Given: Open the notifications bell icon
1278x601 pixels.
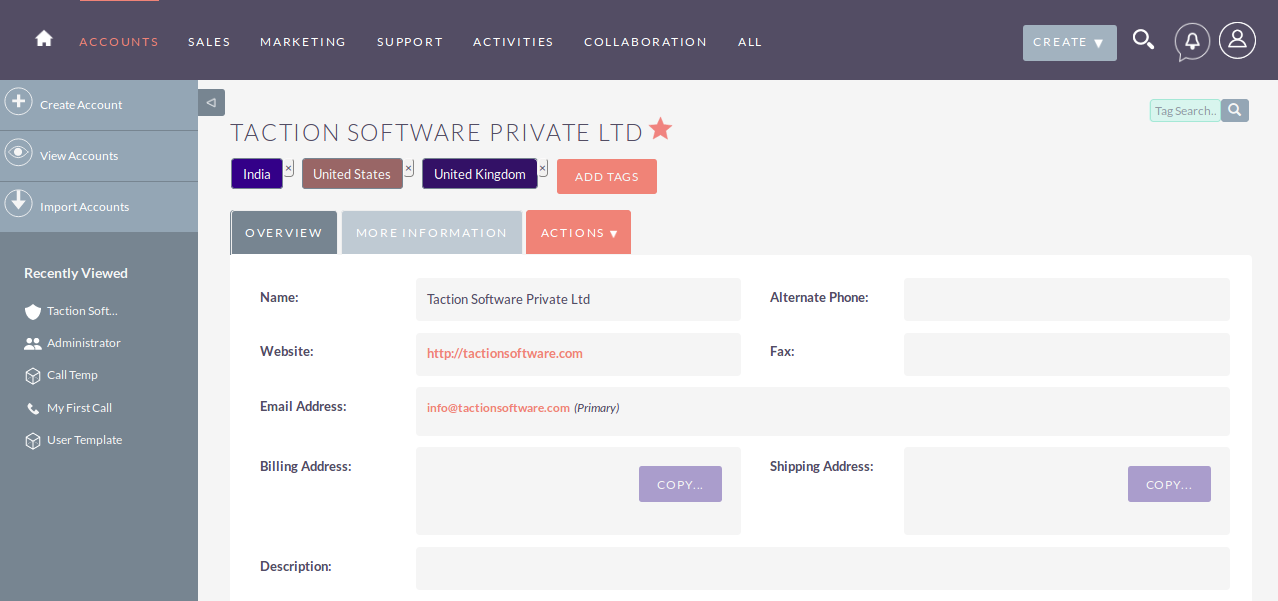Looking at the screenshot, I should [1192, 41].
